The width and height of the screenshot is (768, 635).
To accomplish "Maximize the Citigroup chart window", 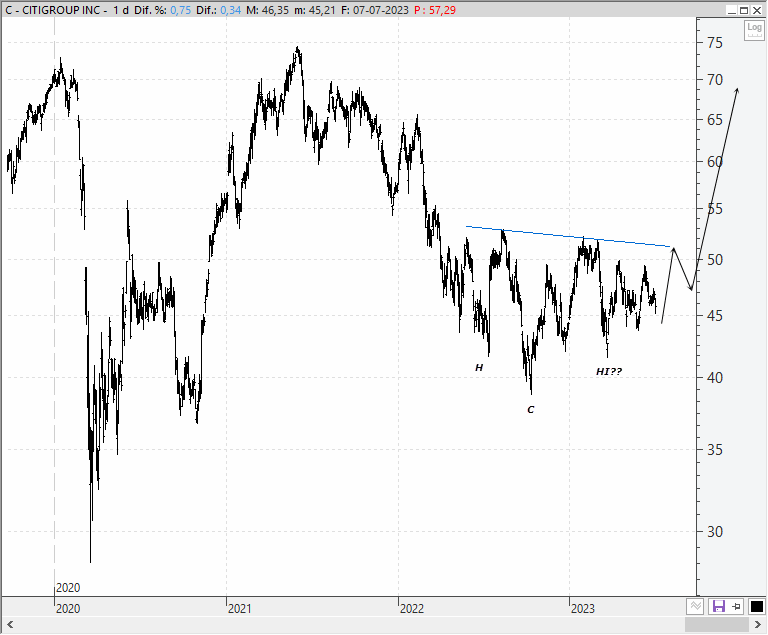I will [x=744, y=10].
